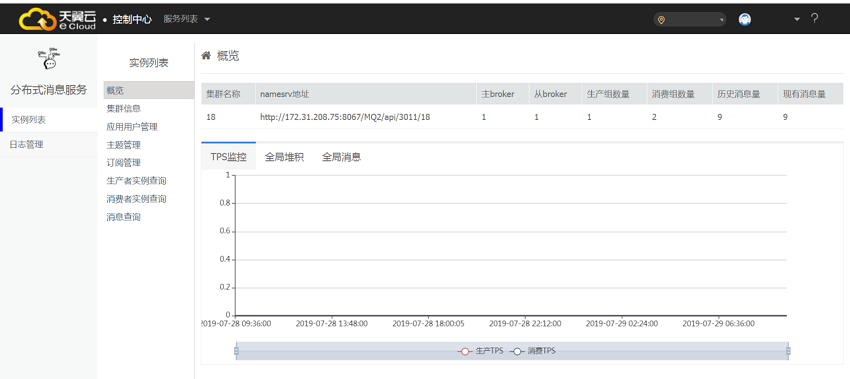
Task: Open the help question mark icon
Action: (814, 18)
